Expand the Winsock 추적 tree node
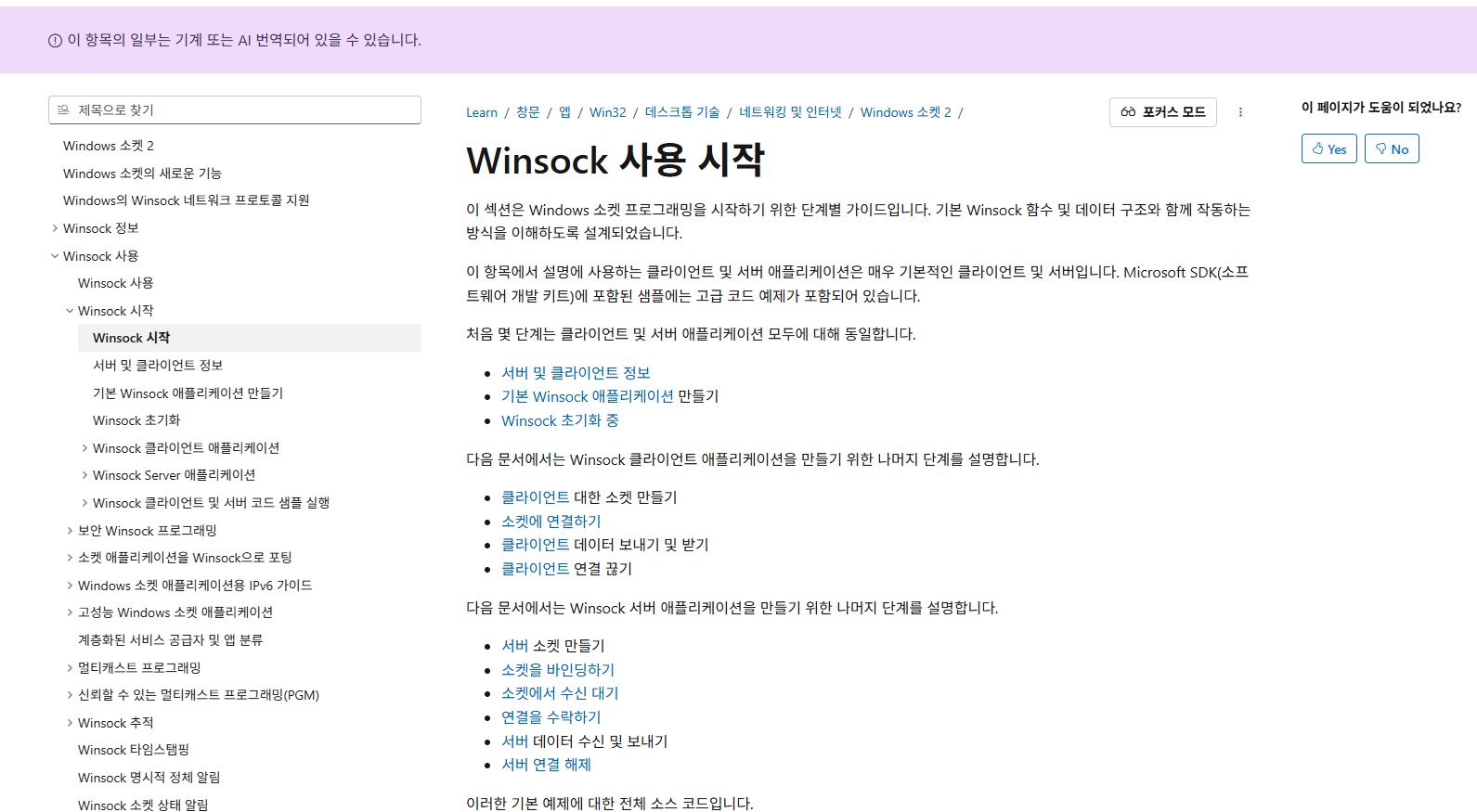The image size is (1477, 812). (x=70, y=723)
